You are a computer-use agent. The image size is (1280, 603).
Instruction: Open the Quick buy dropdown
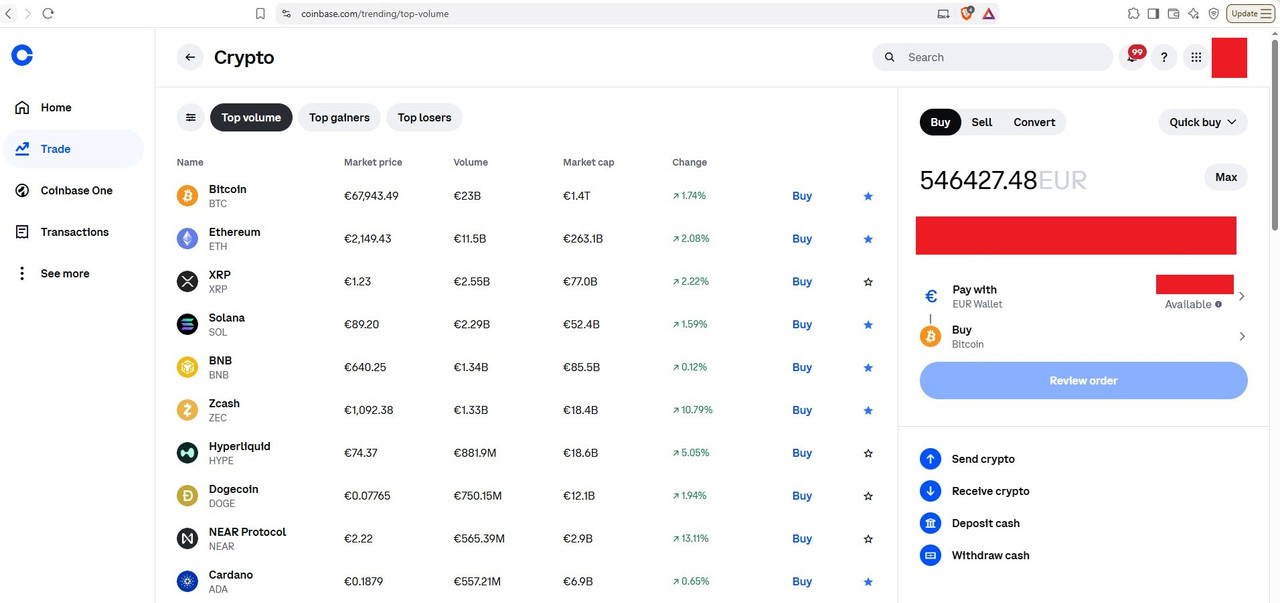[1203, 122]
